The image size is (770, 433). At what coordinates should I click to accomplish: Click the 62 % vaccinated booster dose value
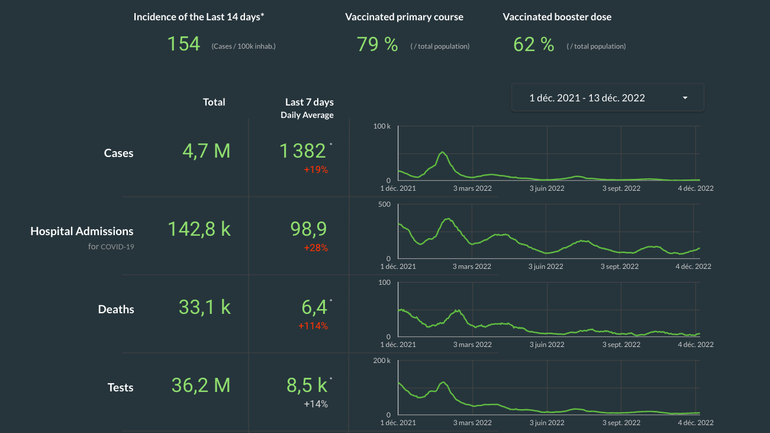pyautogui.click(x=533, y=44)
